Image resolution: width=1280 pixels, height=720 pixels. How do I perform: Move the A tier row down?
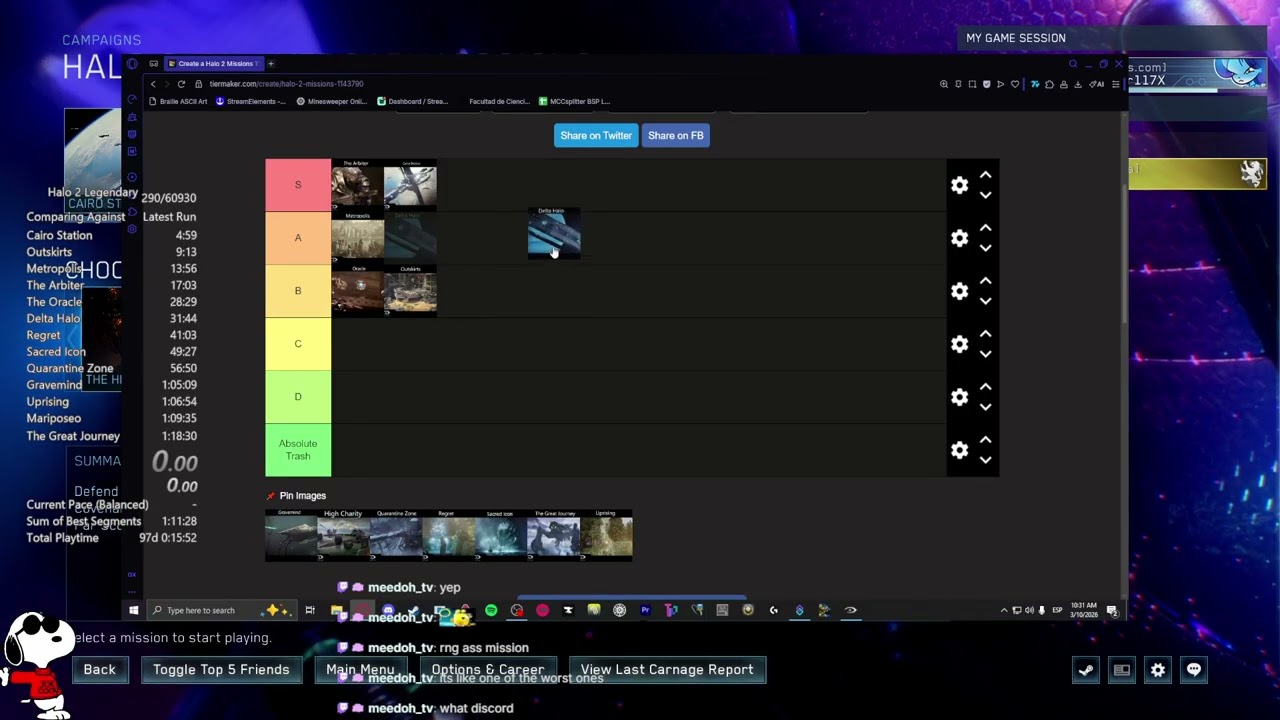(x=985, y=248)
